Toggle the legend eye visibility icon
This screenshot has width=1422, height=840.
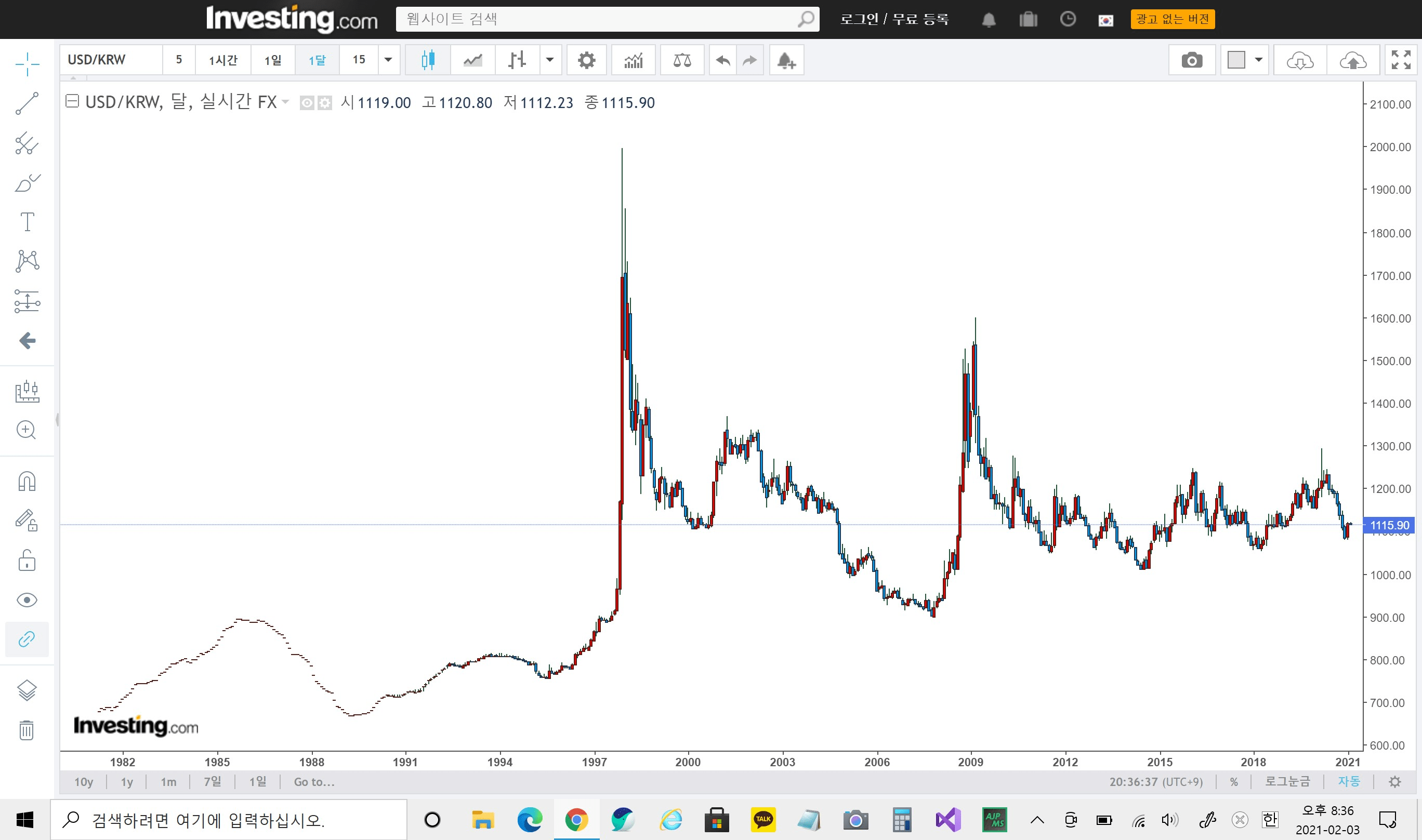(306, 103)
